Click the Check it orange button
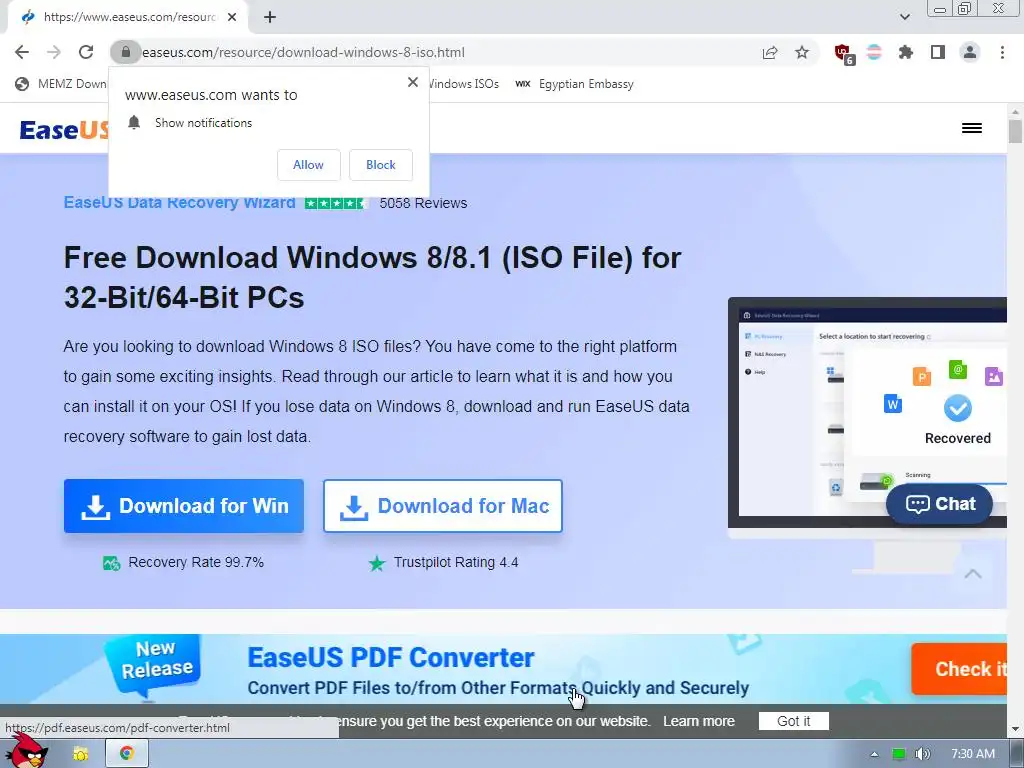Image resolution: width=1024 pixels, height=768 pixels. pos(959,669)
